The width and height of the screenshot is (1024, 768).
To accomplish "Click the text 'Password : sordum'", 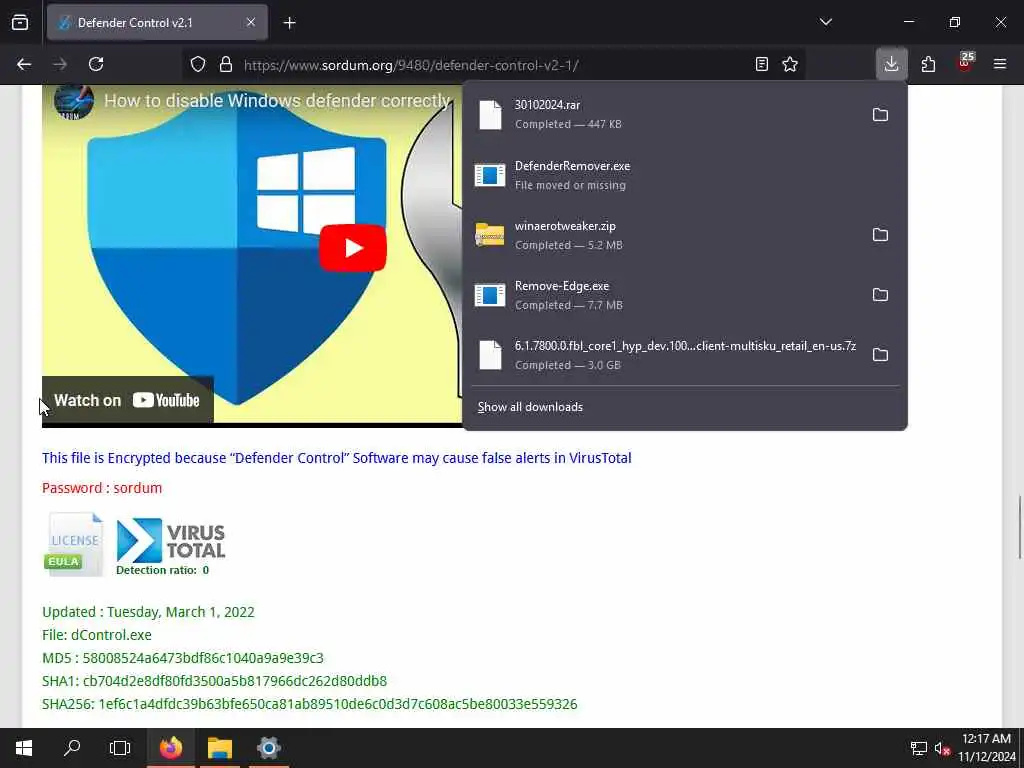I will [x=102, y=488].
